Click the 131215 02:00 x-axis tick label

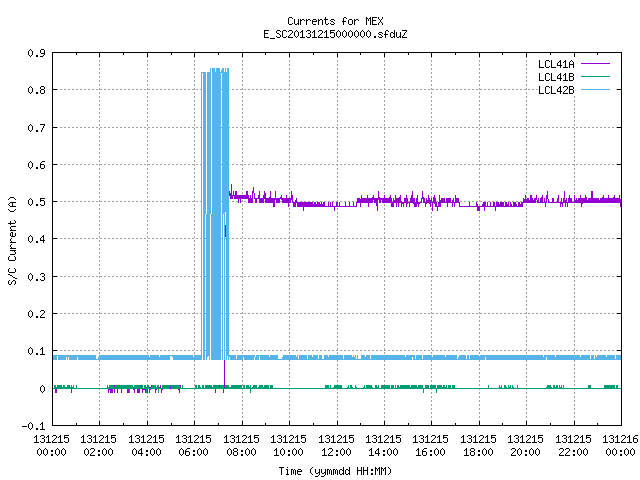click(98, 445)
